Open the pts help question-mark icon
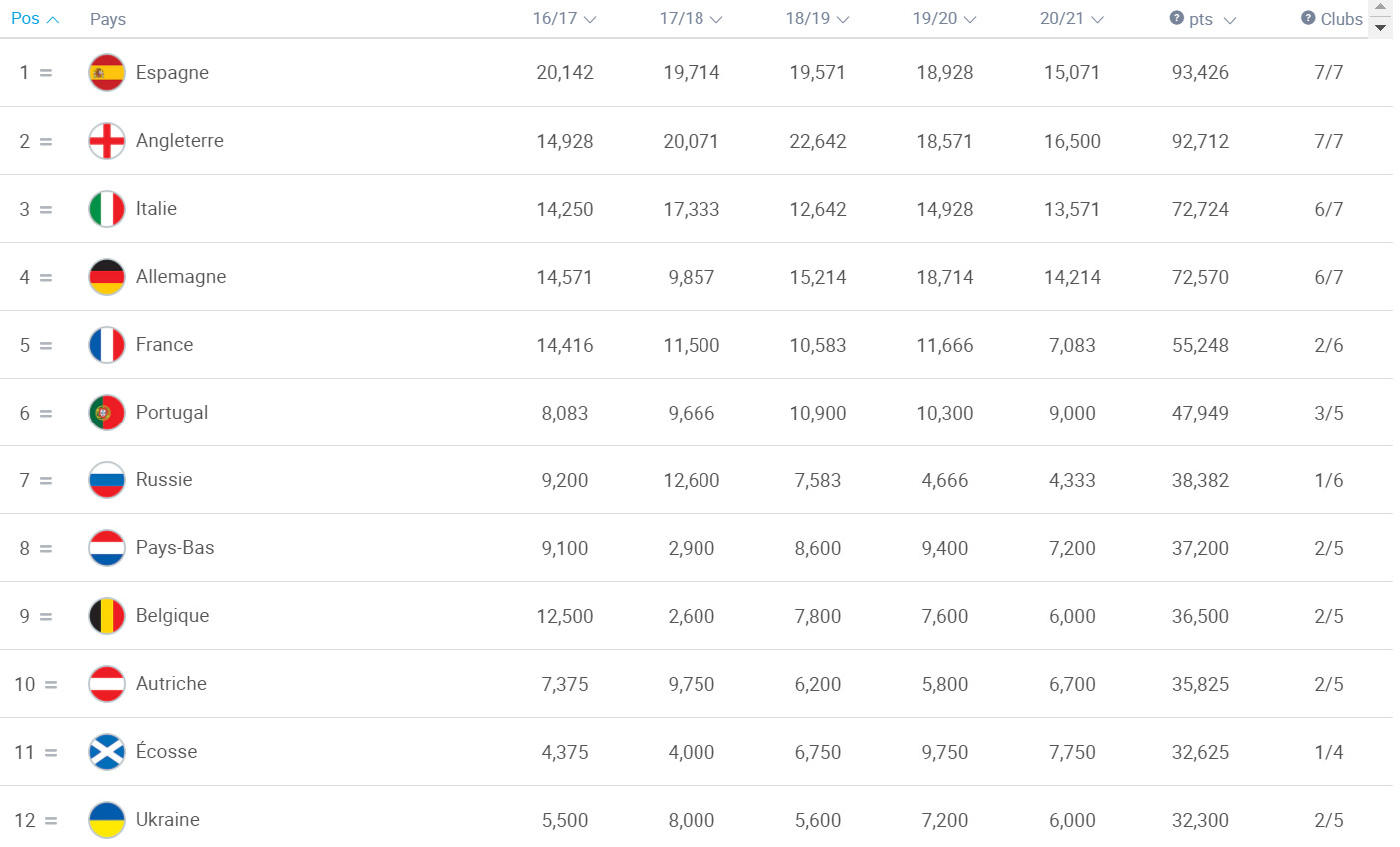 coord(1176,18)
